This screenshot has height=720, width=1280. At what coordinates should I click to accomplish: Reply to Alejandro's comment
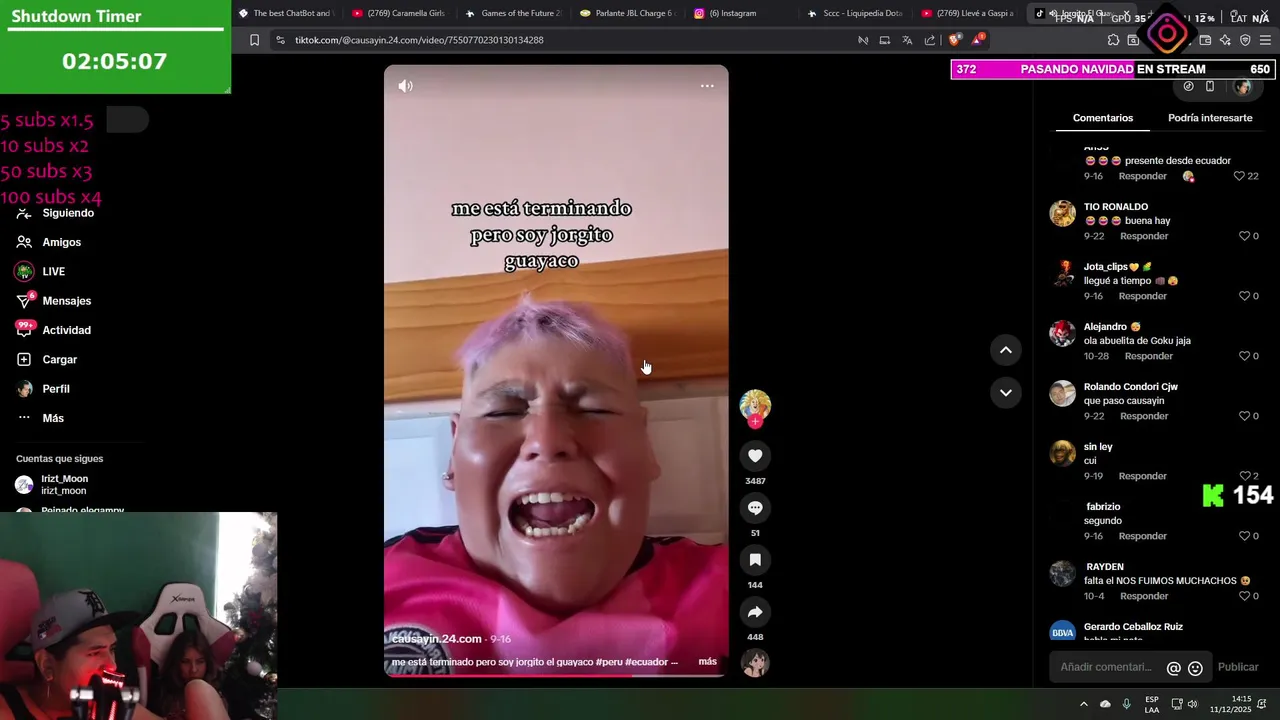[1148, 356]
